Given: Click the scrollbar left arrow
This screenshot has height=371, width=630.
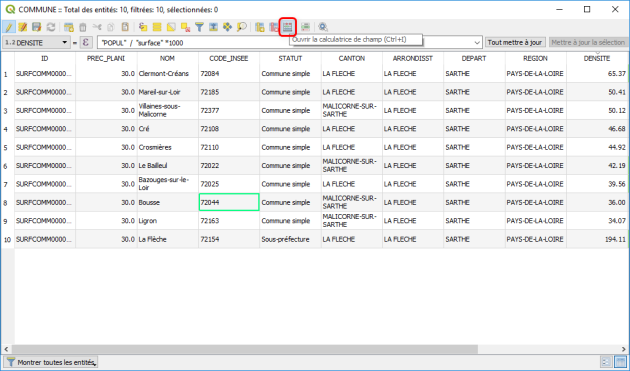Looking at the screenshot, I should pos(6,349).
